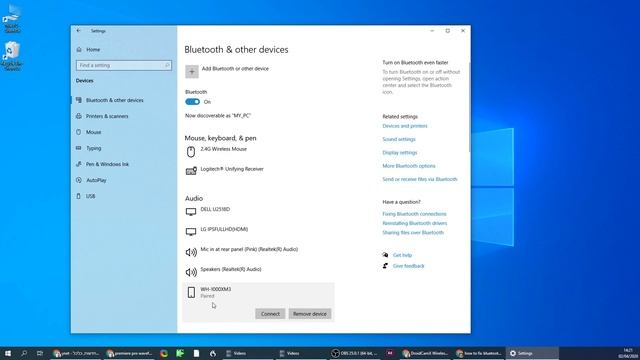Open Task View on the taskbar
The height and width of the screenshot is (360, 640).
[x=40, y=353]
